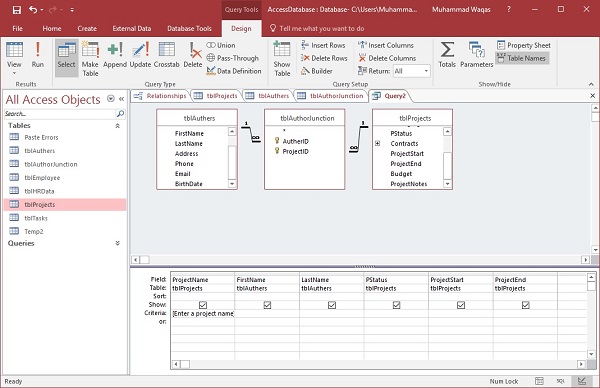
Task: Select Paste Errors table
Action: point(41,137)
